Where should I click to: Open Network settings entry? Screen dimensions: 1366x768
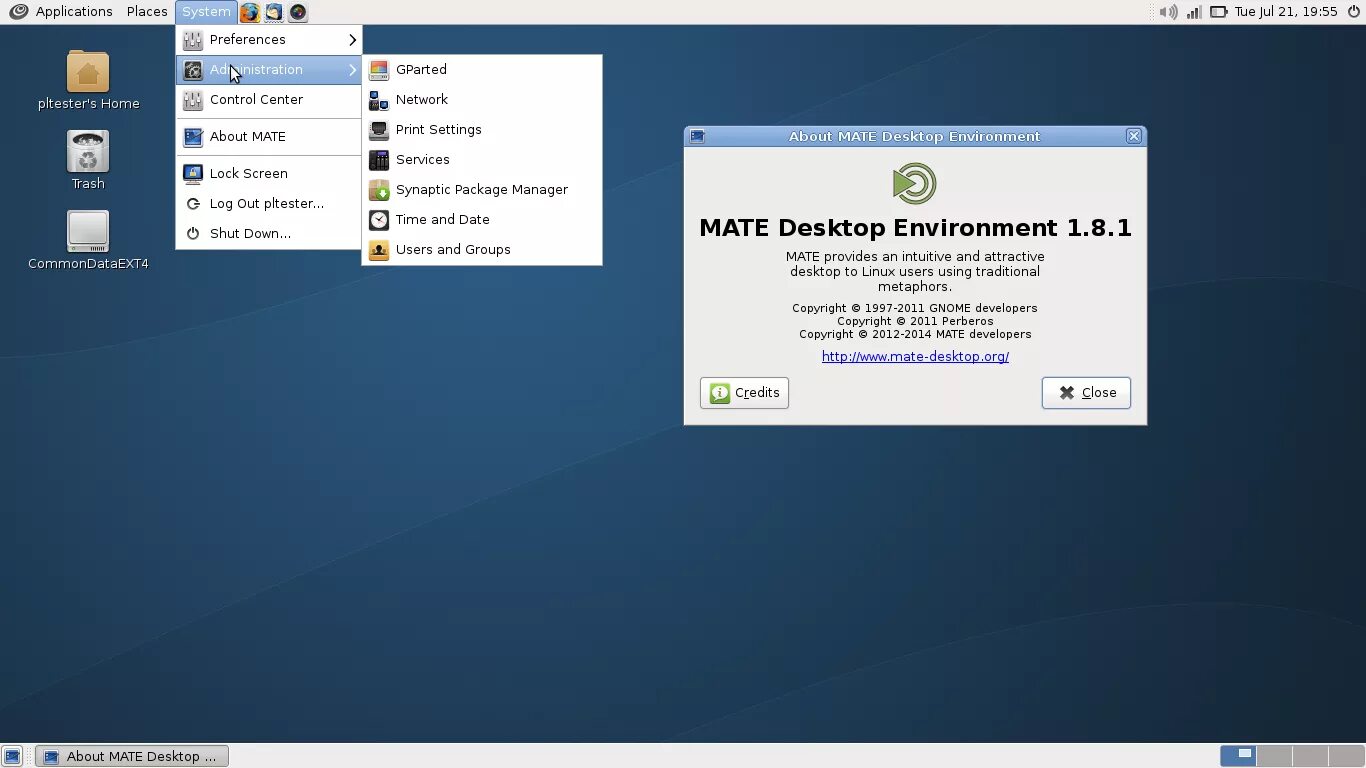tap(482, 100)
